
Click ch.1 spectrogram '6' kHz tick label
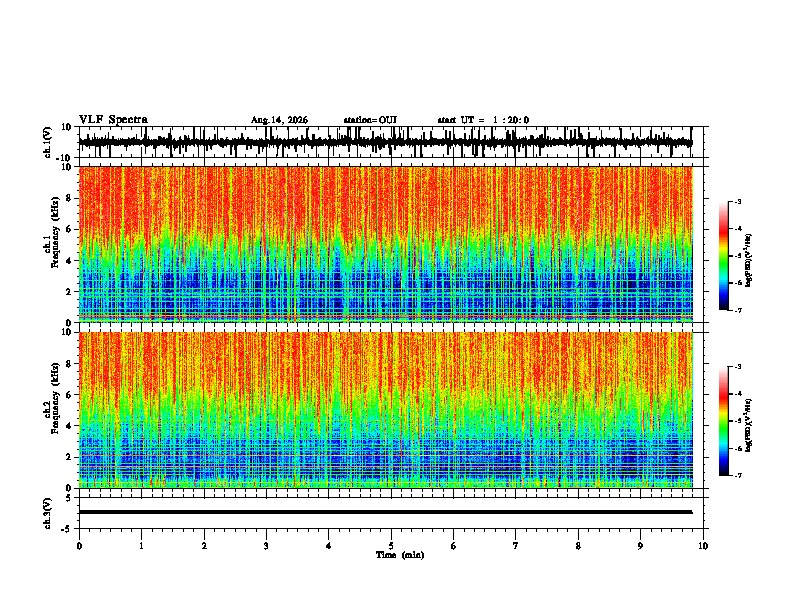(69, 229)
